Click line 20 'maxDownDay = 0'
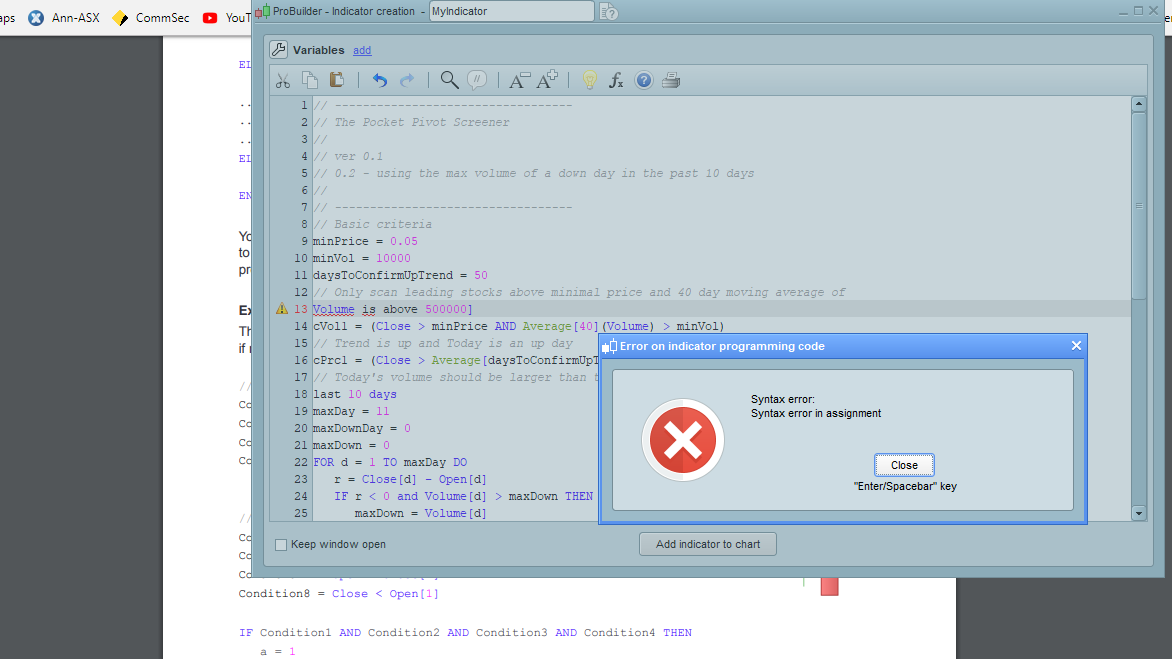This screenshot has width=1172, height=659. point(361,429)
